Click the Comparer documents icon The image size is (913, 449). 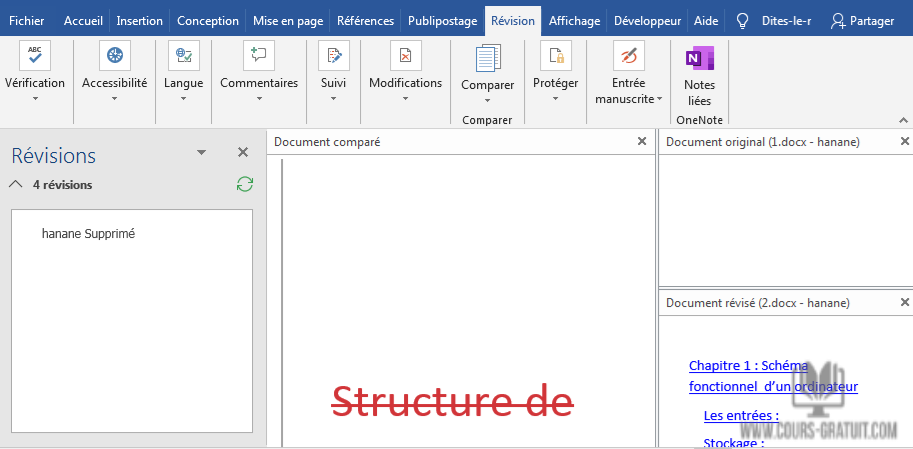point(487,59)
